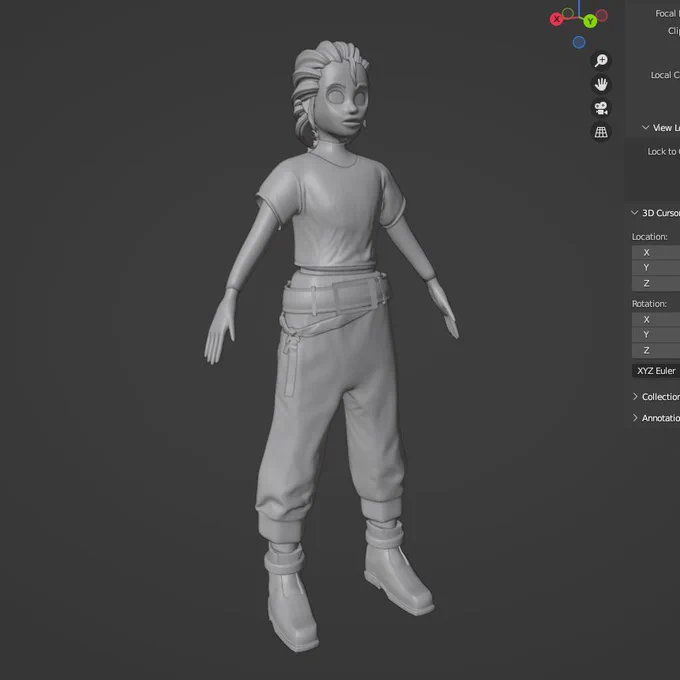The width and height of the screenshot is (680, 680).
Task: Expand the Collections panel
Action: tap(635, 397)
